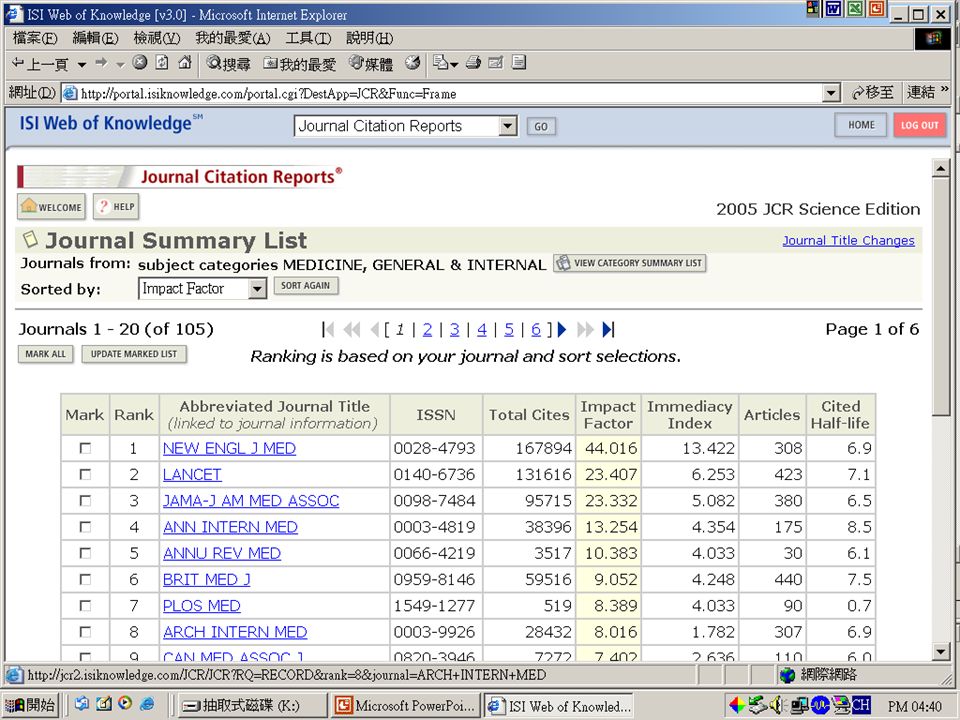This screenshot has height=720, width=960.
Task: Click the address bar URL field
Action: pos(451,93)
